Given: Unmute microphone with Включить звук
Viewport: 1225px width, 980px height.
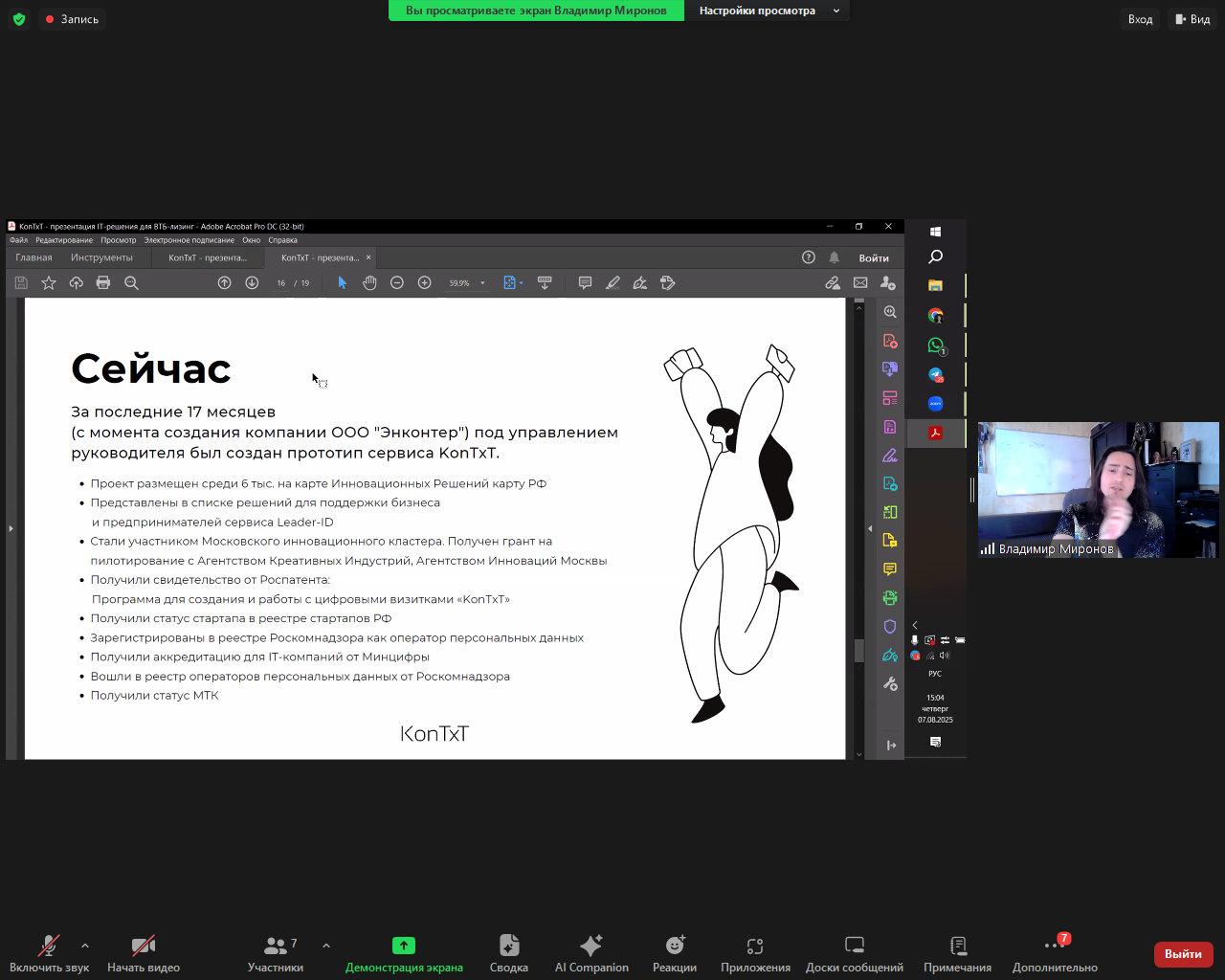Looking at the screenshot, I should pos(49,953).
